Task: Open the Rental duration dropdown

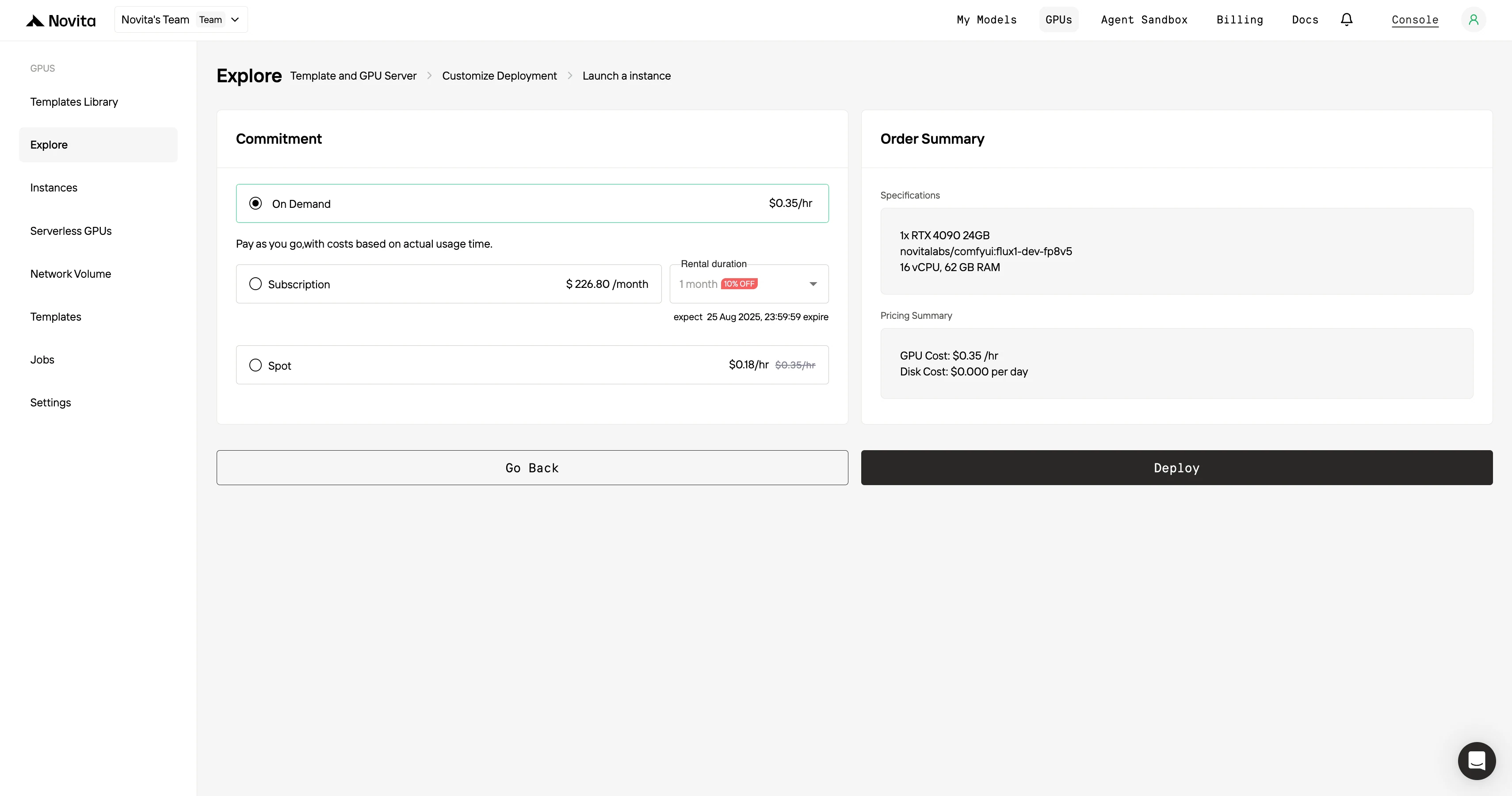Action: tap(749, 284)
